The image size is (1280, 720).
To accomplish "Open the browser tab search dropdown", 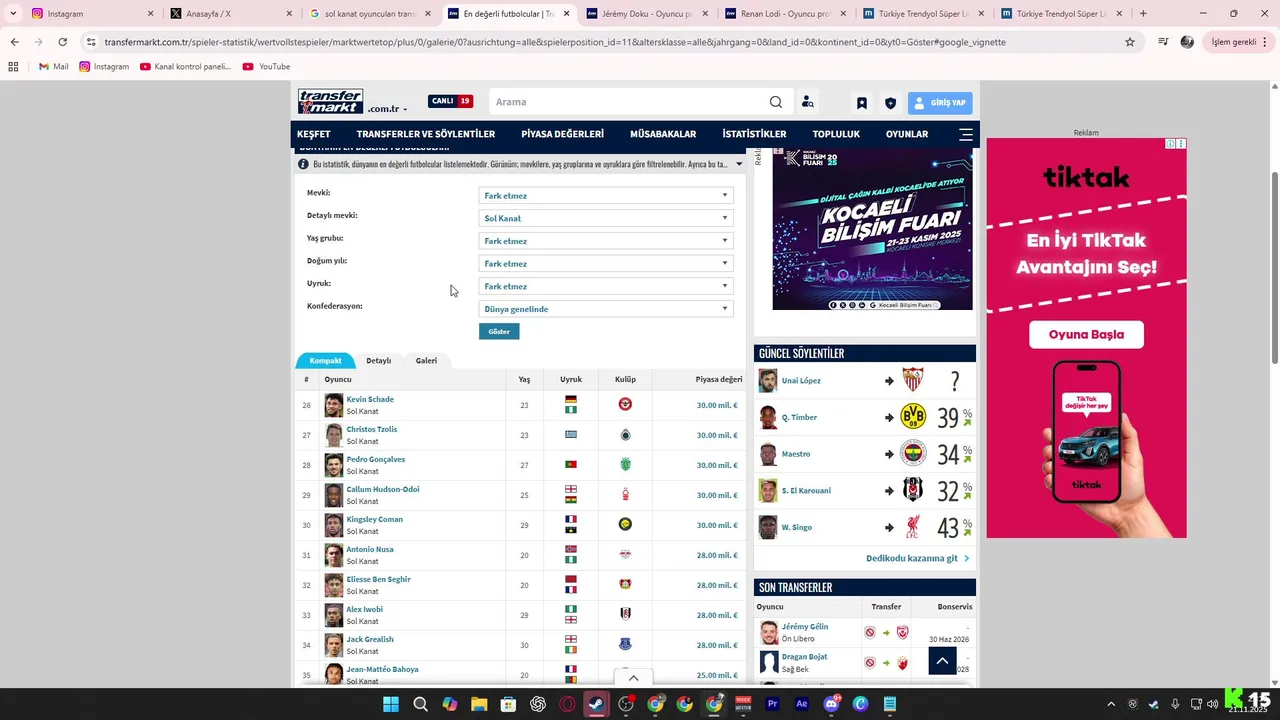I will coord(13,13).
